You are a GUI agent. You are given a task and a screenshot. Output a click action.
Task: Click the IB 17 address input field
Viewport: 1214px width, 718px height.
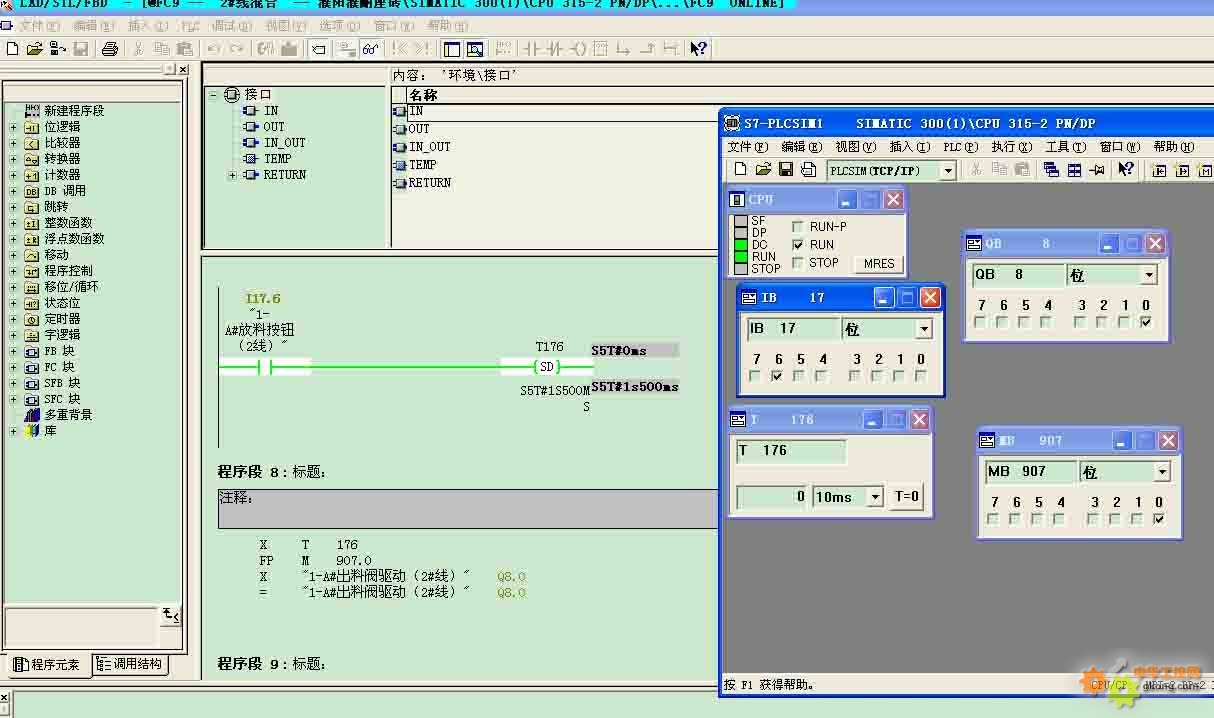tap(793, 329)
